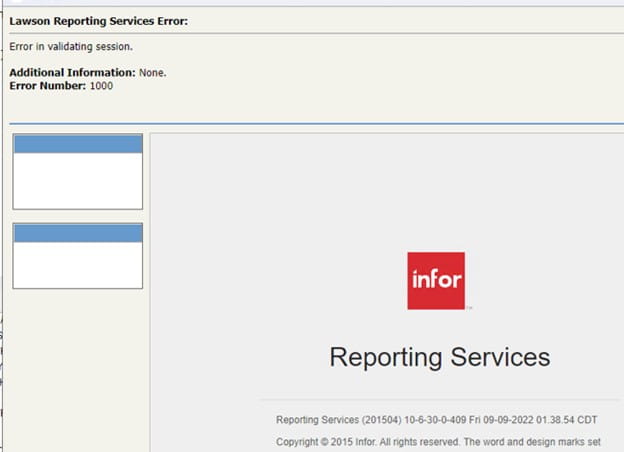Click the 'Copyright © 2015 Infor' line
Screen dimensions: 624x452
438,442
